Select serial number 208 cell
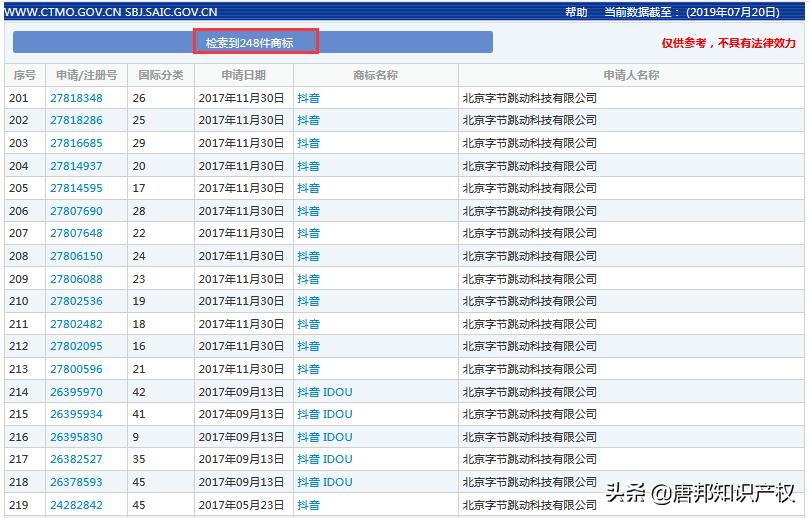This screenshot has width=810, height=518. tap(25, 256)
